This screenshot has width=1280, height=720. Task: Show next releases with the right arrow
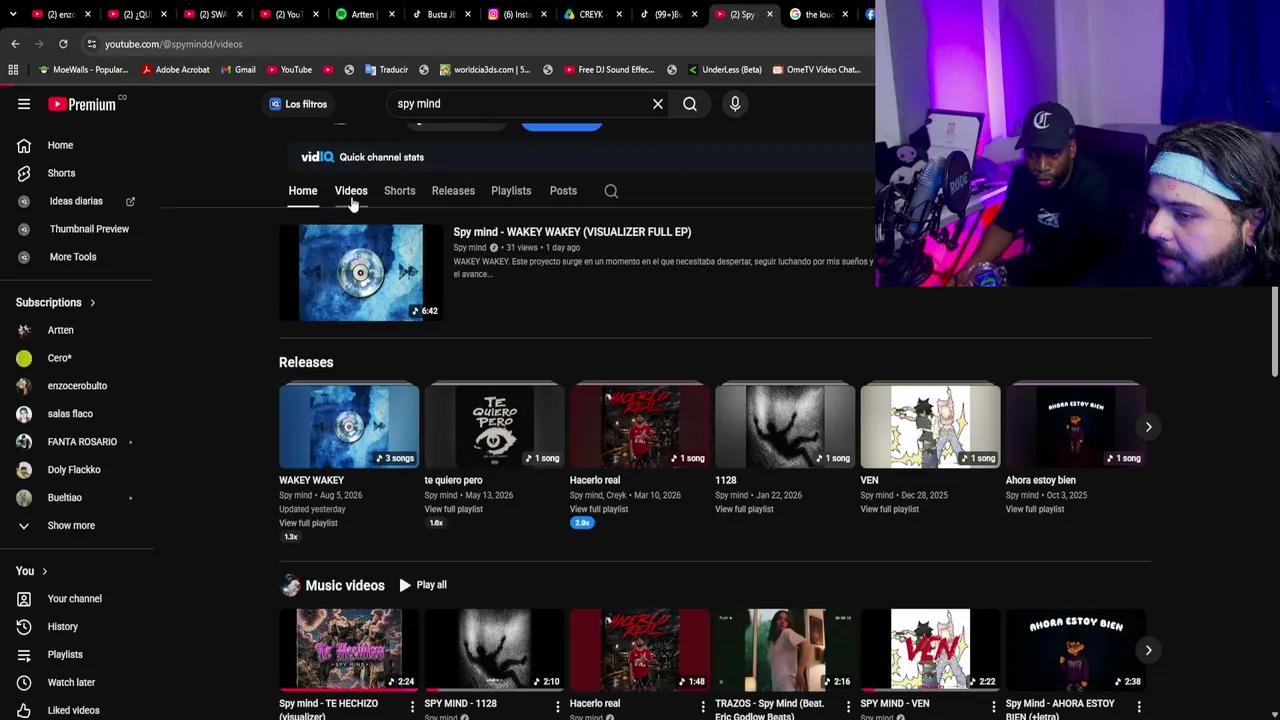(x=1148, y=427)
